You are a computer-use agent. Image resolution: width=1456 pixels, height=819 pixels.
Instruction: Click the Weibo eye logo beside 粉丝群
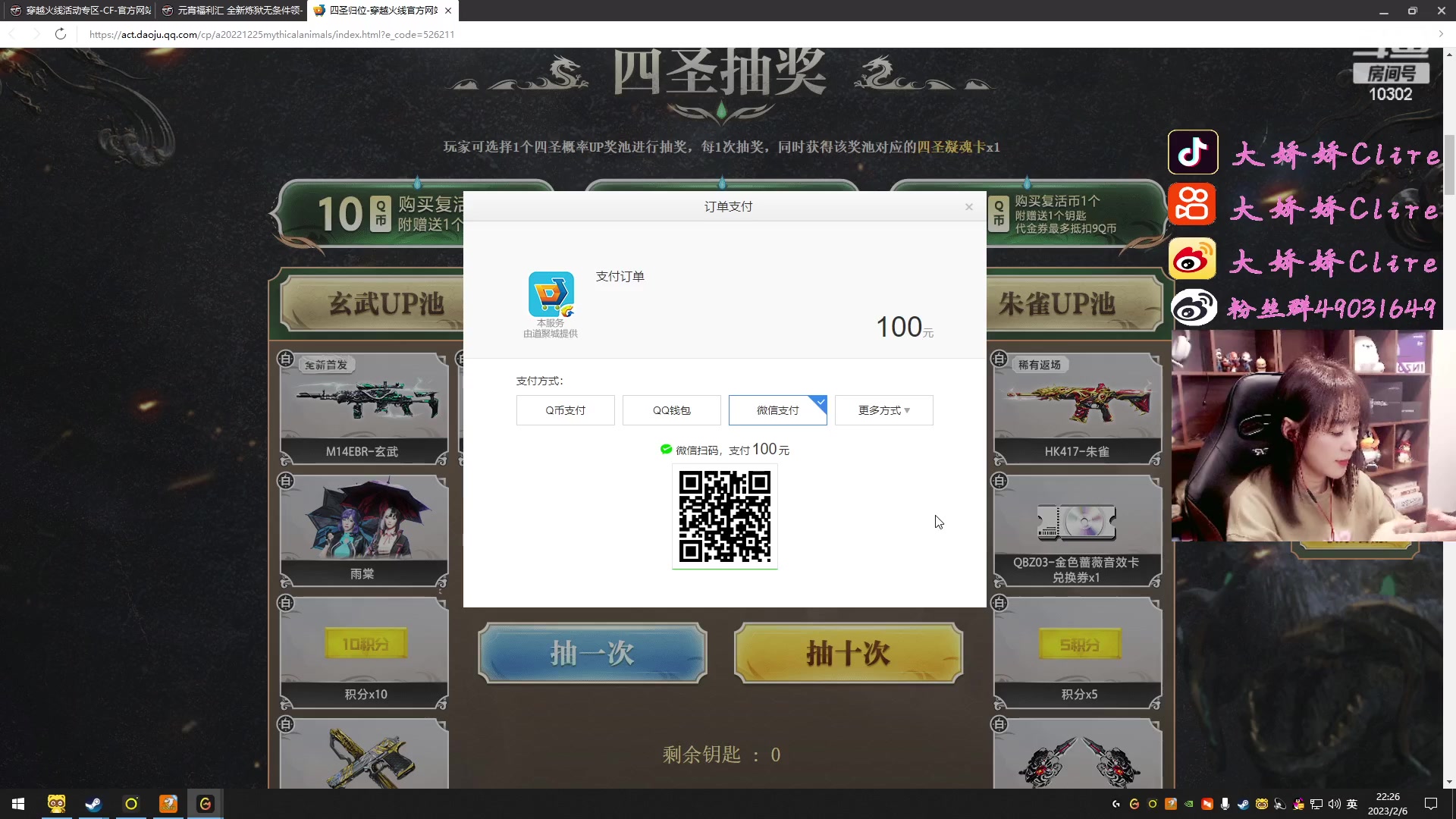[1194, 307]
